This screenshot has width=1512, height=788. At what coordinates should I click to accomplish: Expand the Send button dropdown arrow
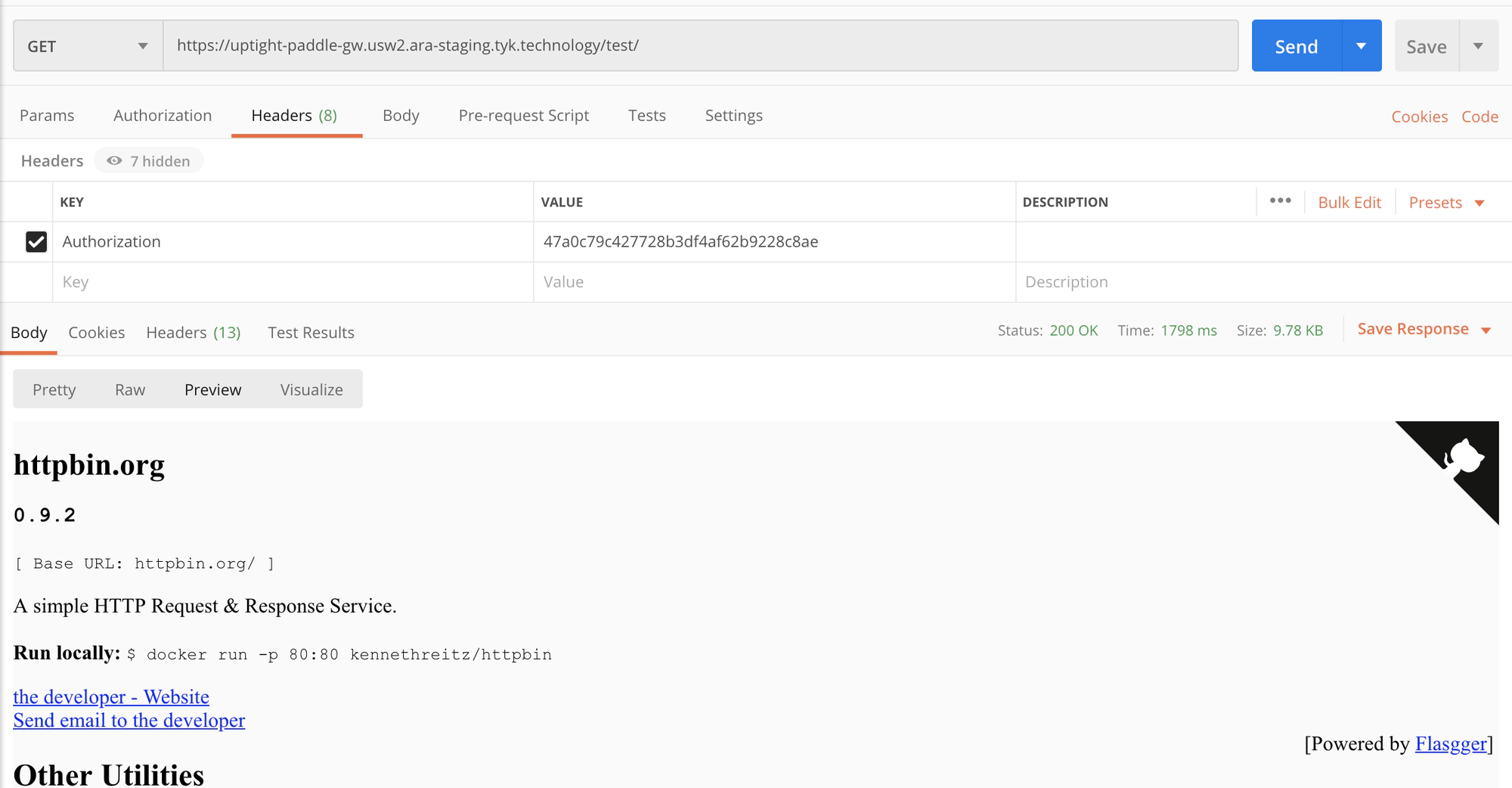click(1361, 46)
